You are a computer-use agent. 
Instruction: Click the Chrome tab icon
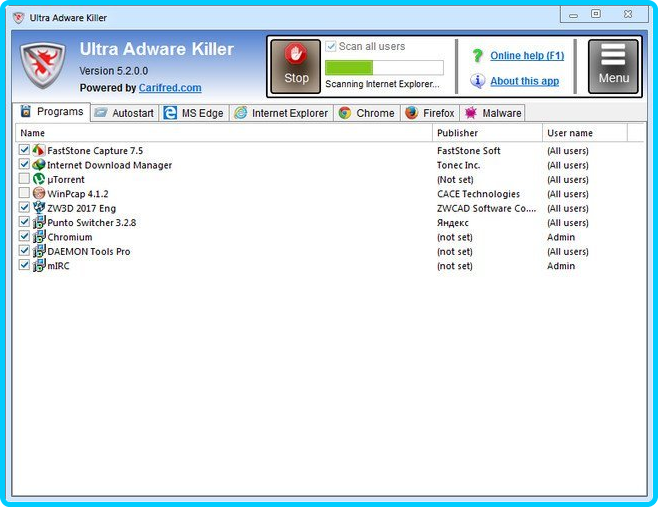(x=345, y=112)
